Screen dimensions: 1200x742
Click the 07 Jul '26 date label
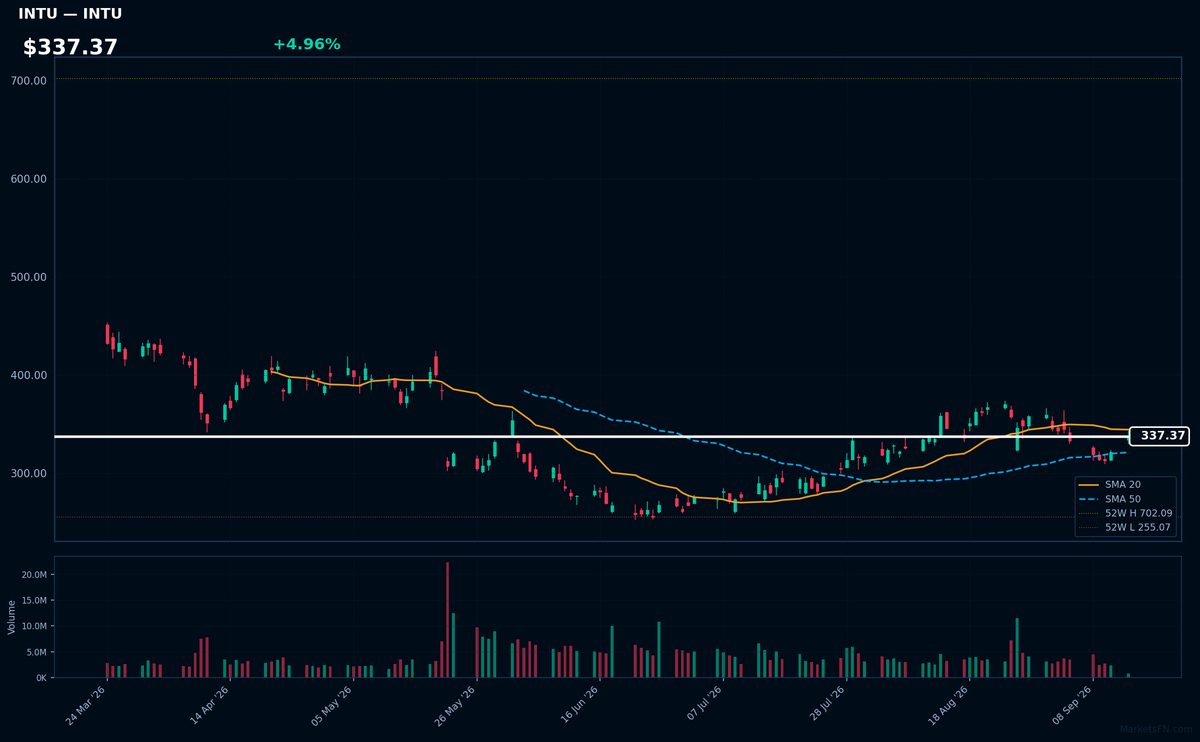pyautogui.click(x=702, y=706)
